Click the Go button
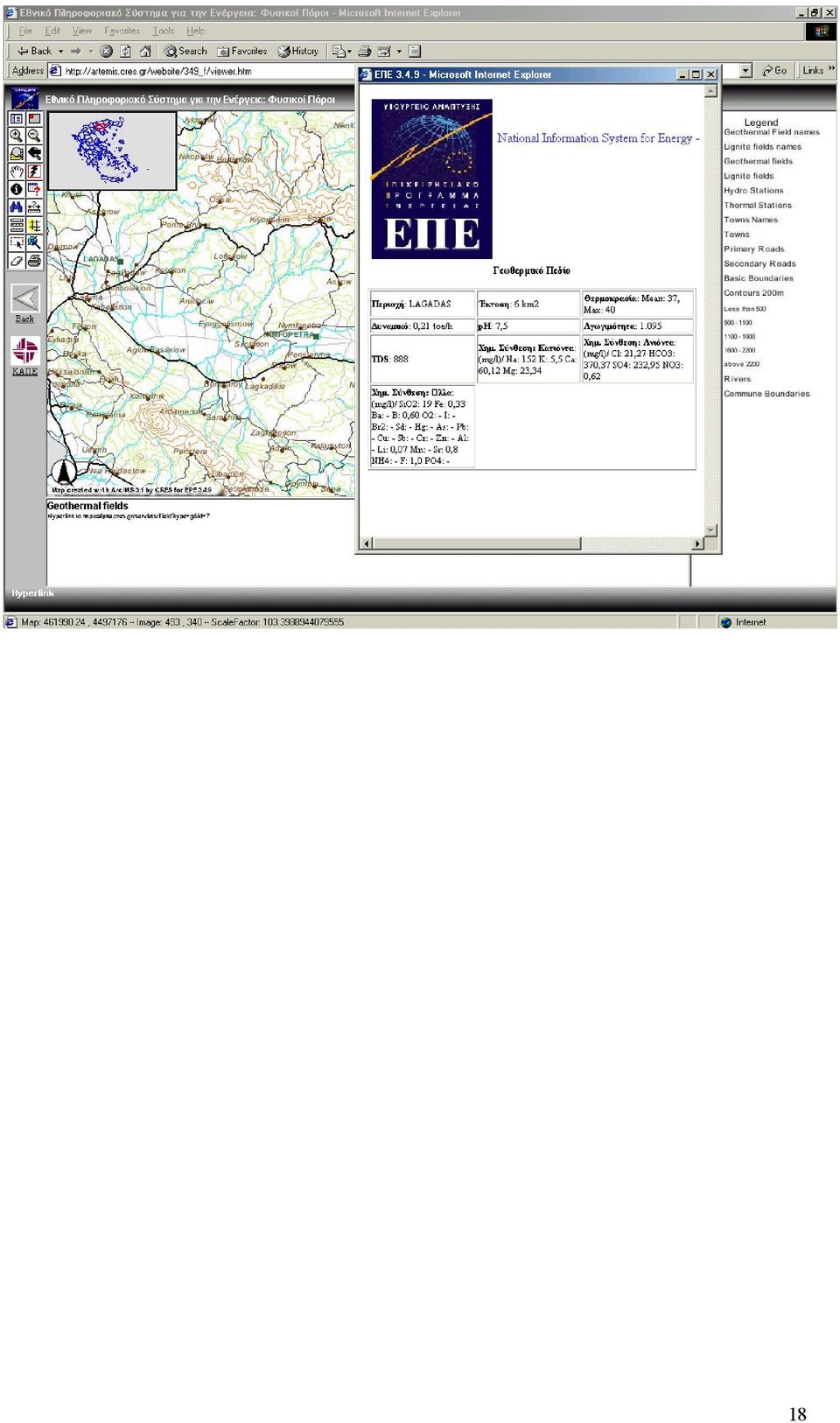This screenshot has height=1423, width=840. point(775,71)
